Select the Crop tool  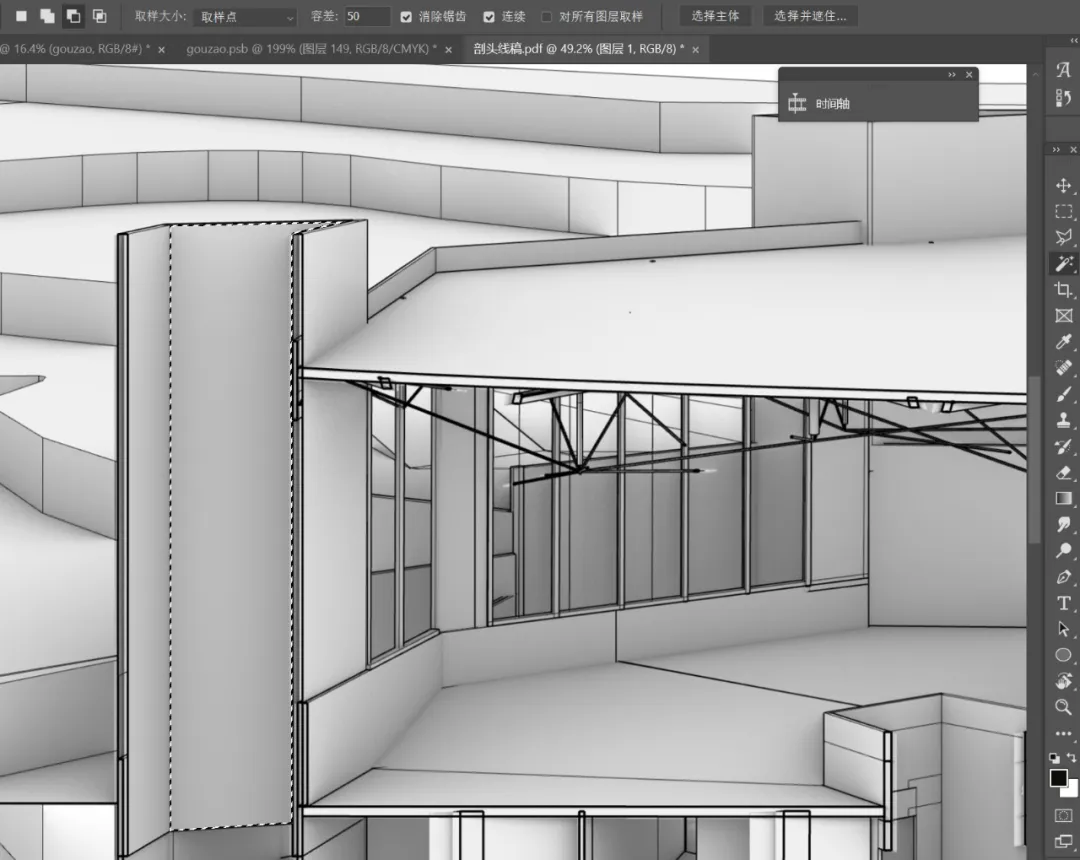[x=1063, y=290]
